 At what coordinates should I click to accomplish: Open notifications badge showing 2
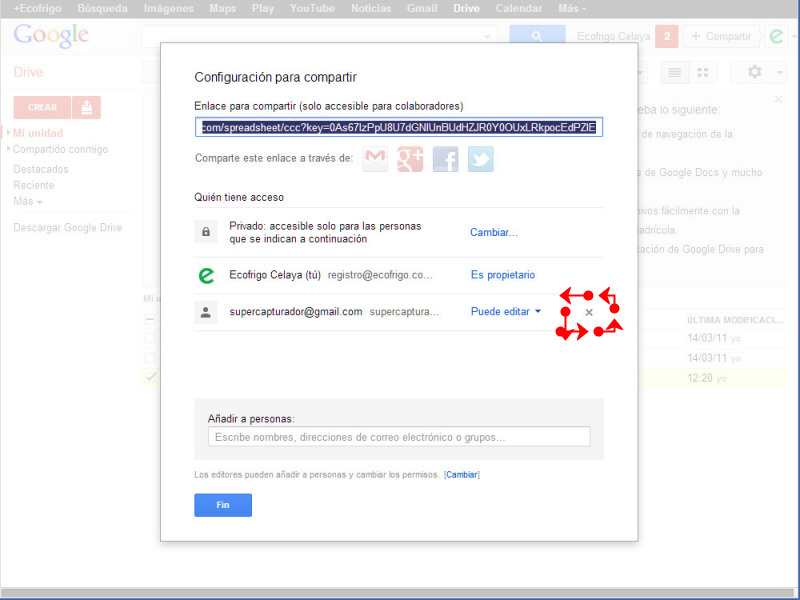(x=666, y=36)
